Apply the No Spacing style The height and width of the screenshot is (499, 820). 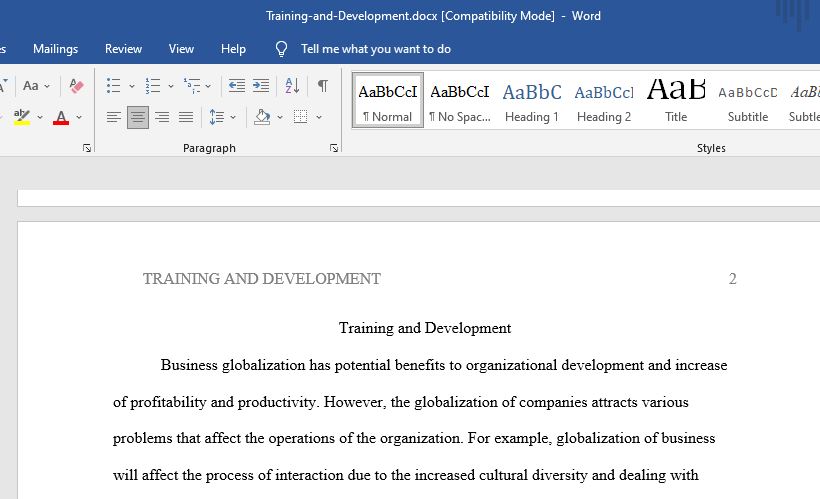(460, 100)
